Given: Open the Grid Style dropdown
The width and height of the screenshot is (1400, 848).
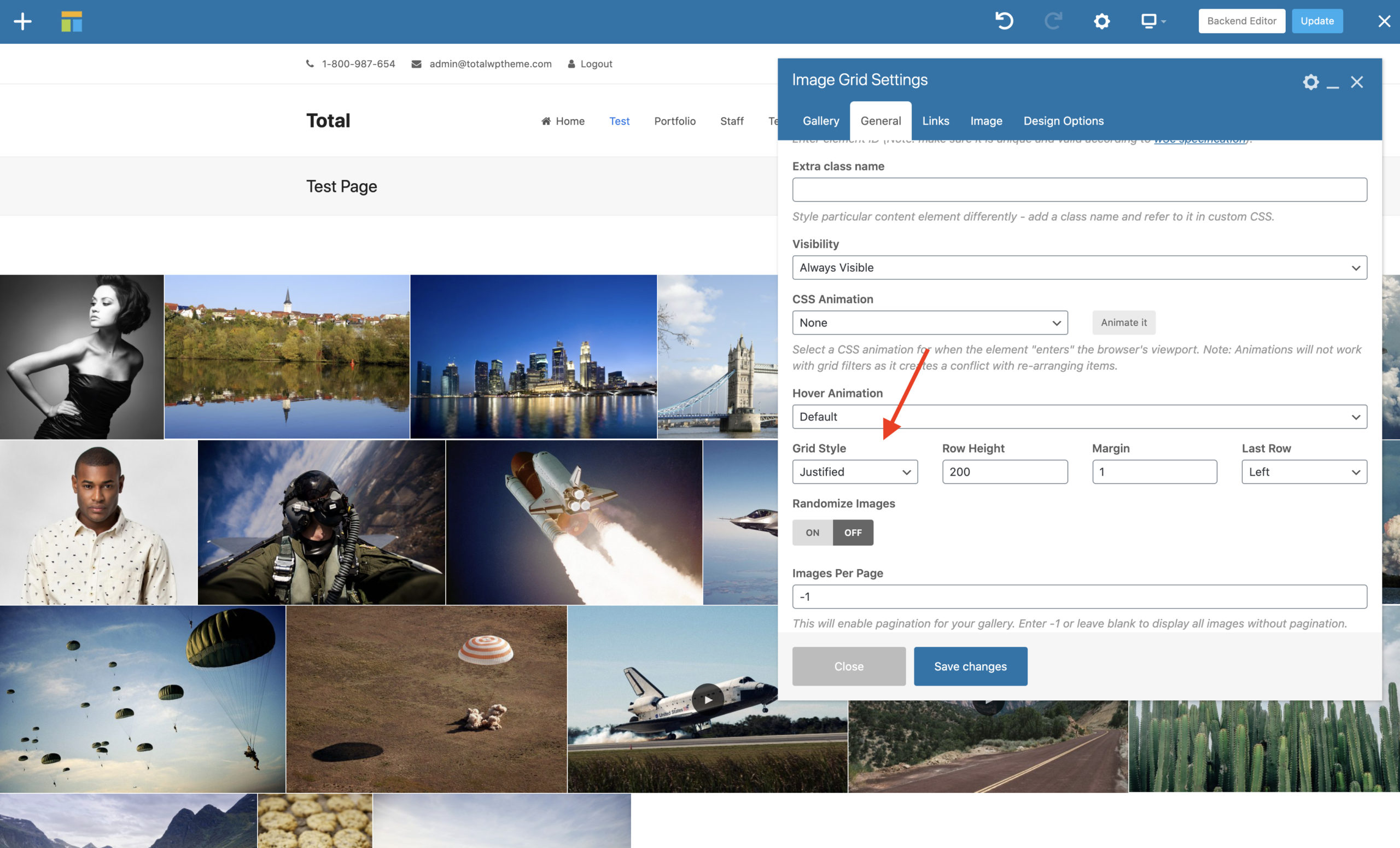Looking at the screenshot, I should click(x=855, y=472).
